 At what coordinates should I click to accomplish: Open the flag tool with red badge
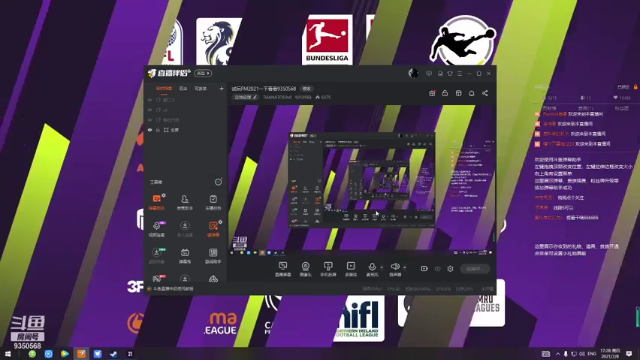(157, 278)
